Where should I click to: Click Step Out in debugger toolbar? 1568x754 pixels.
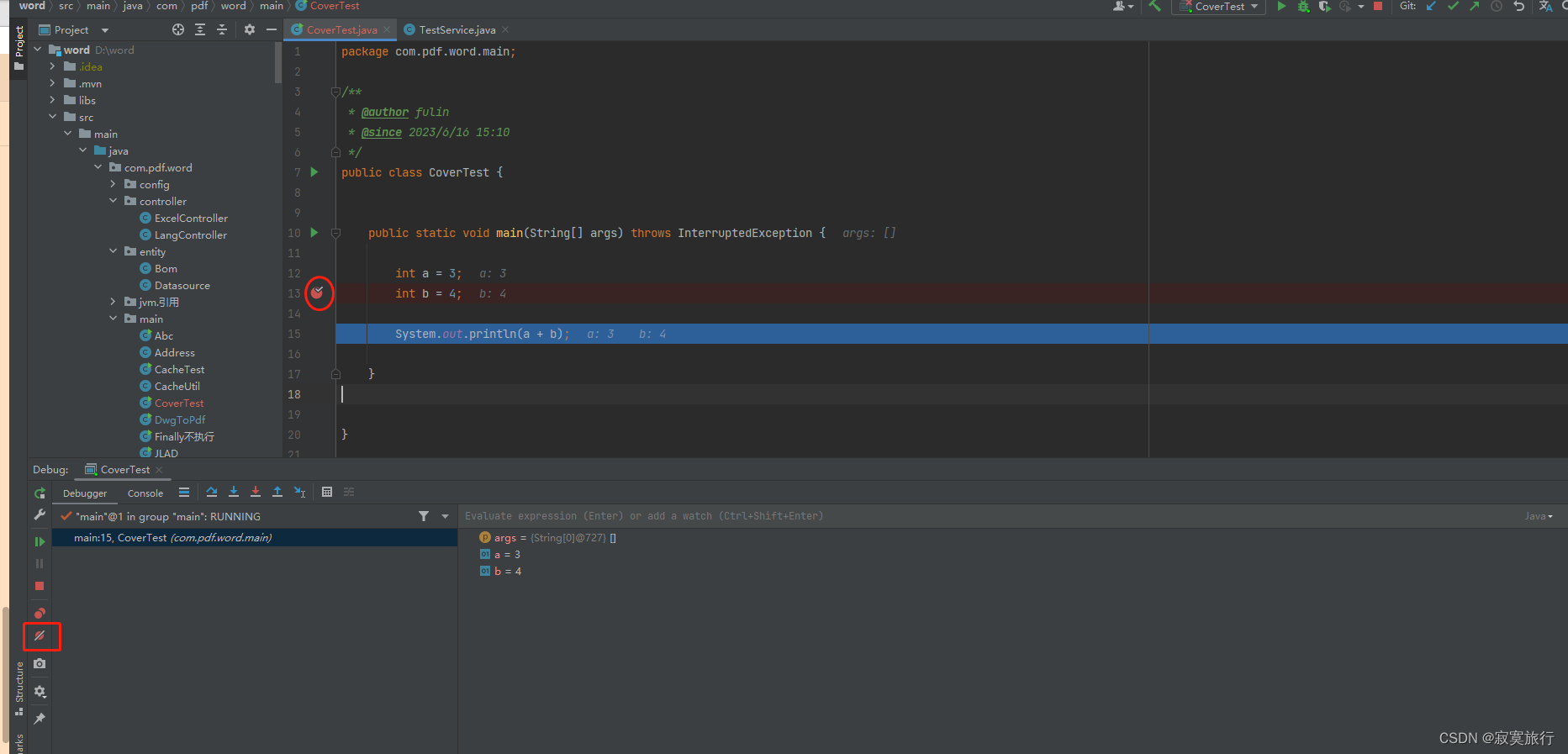[277, 493]
